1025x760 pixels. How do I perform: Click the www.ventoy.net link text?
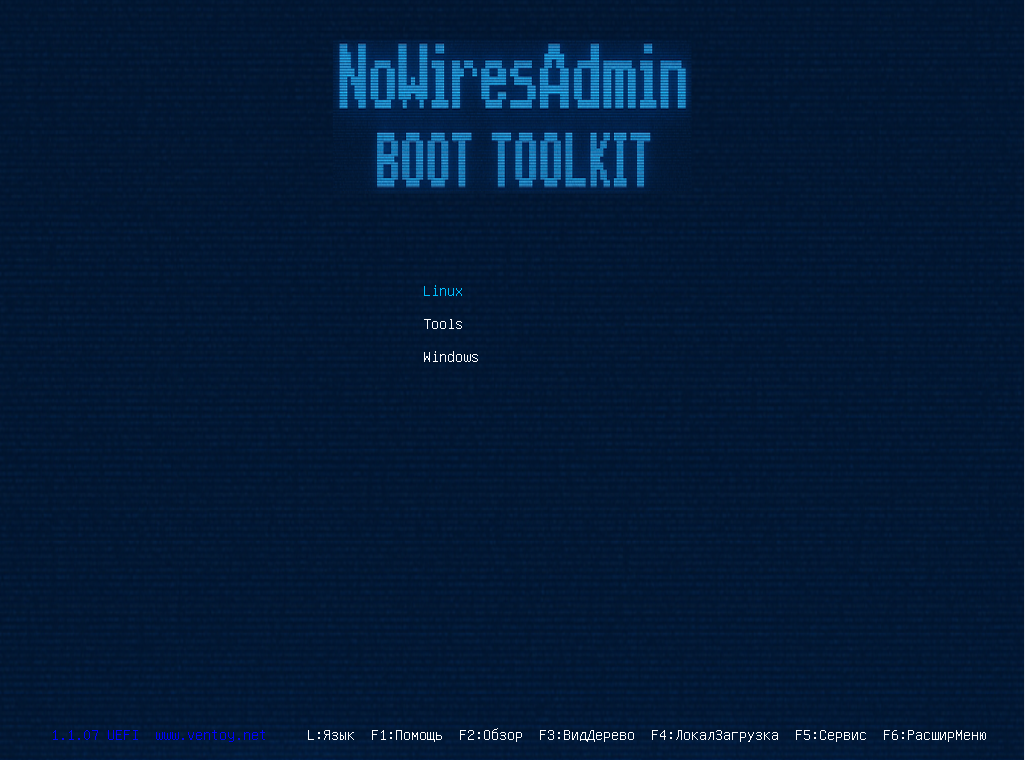tap(210, 735)
